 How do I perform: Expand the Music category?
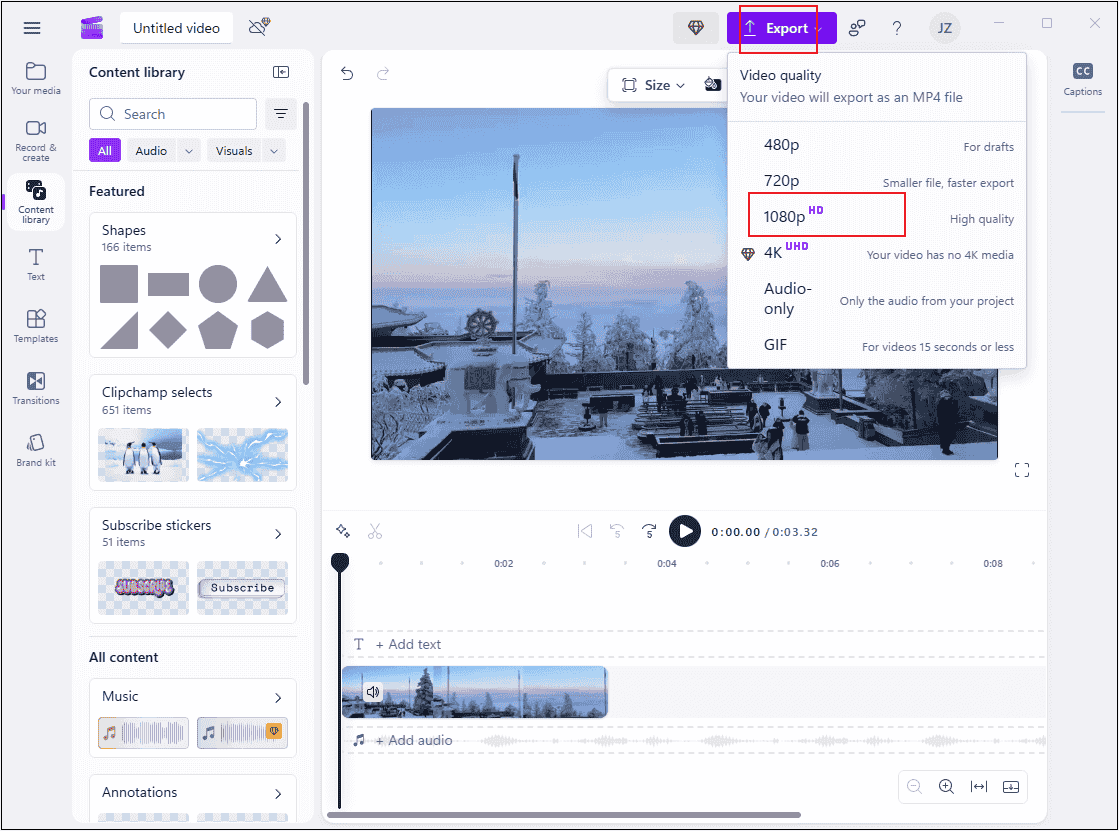[x=278, y=697]
